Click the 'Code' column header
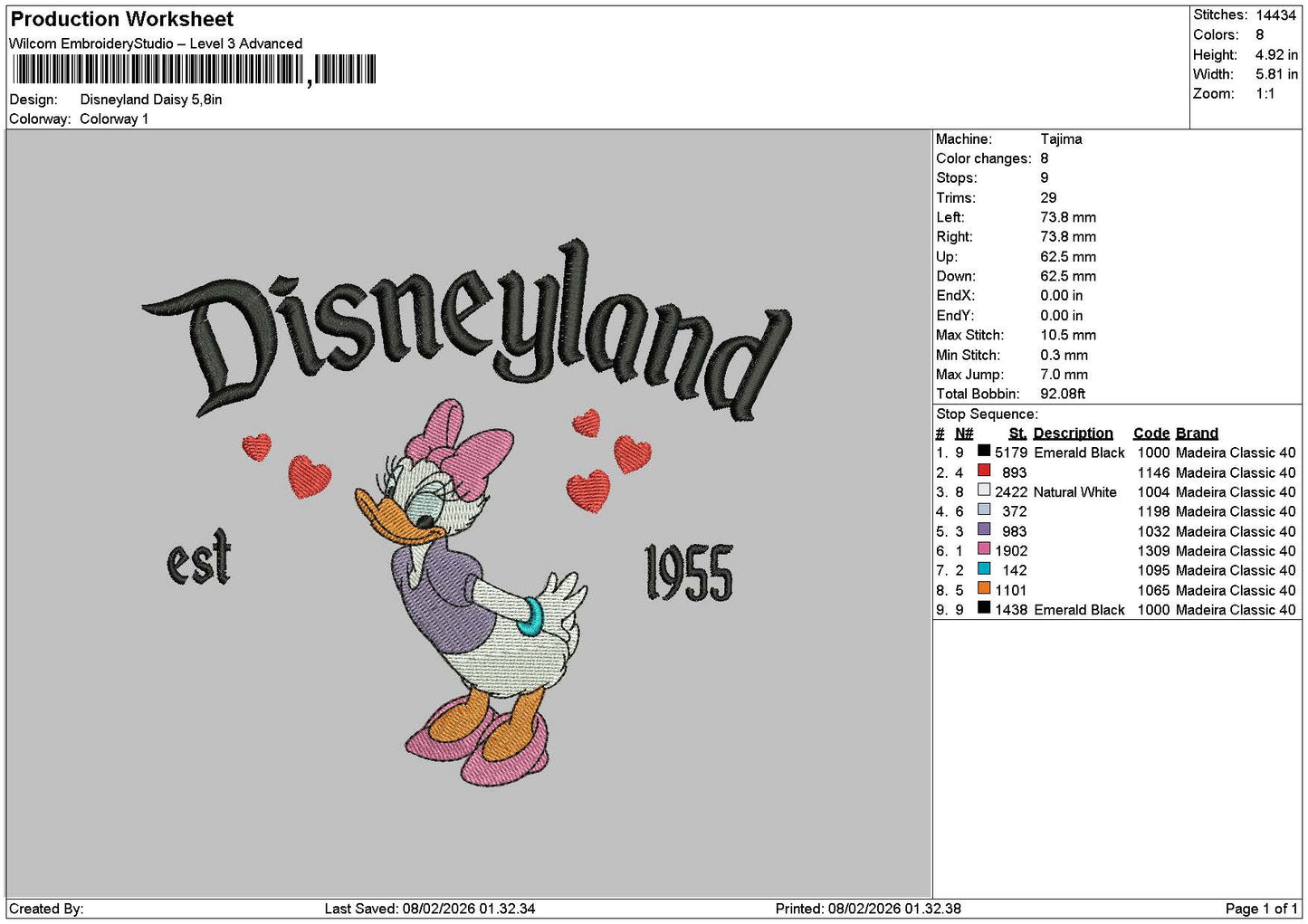The height and width of the screenshot is (924, 1308). click(x=1151, y=433)
